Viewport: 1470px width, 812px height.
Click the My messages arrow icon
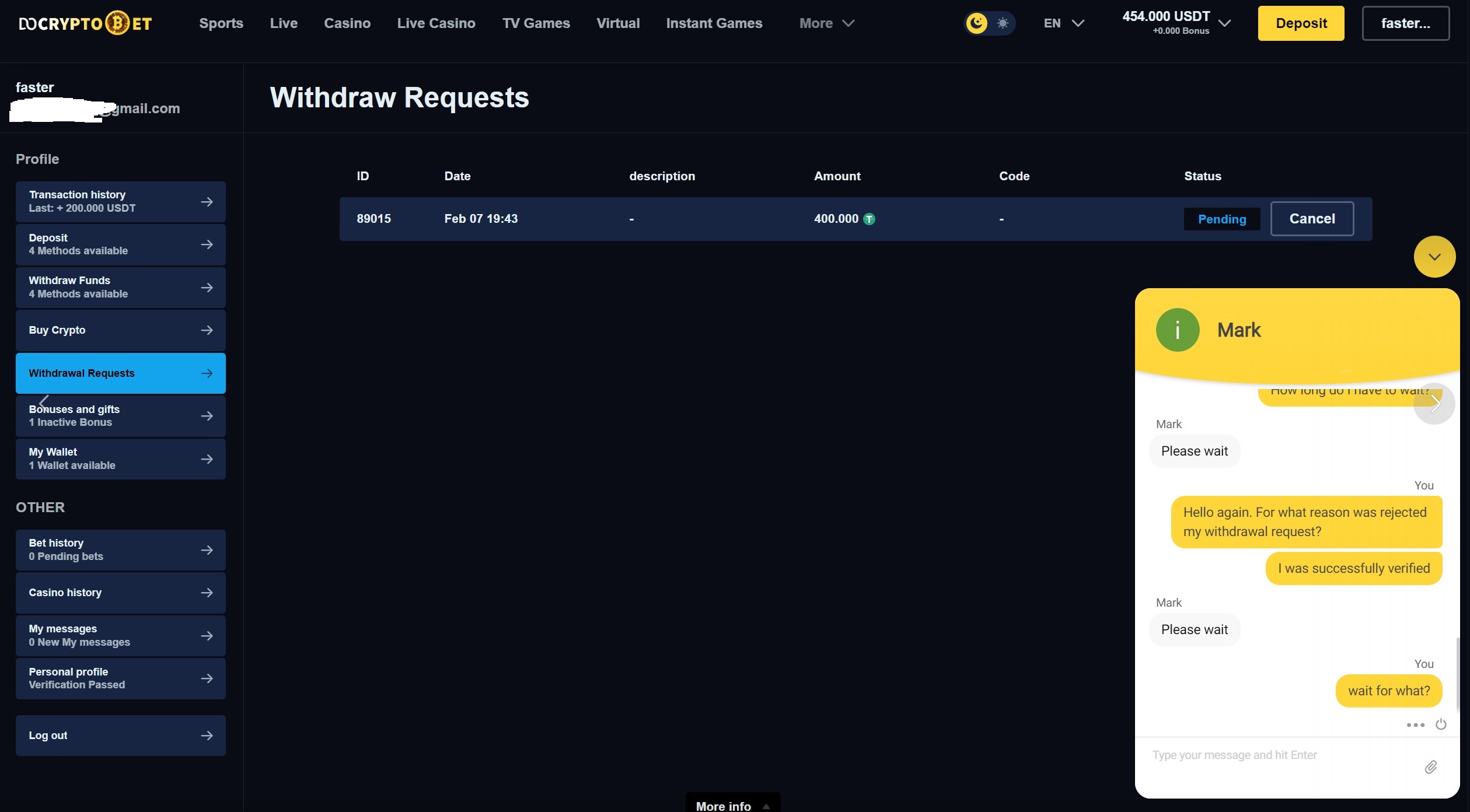(x=207, y=636)
